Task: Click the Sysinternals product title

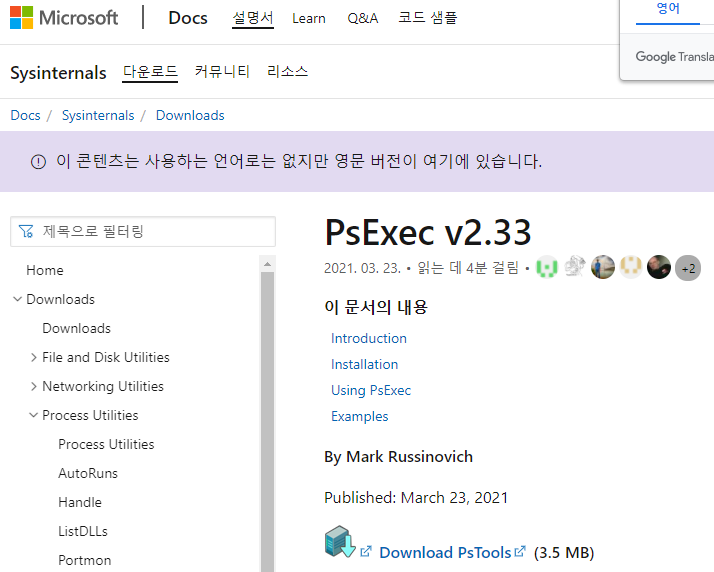Action: 58,73
